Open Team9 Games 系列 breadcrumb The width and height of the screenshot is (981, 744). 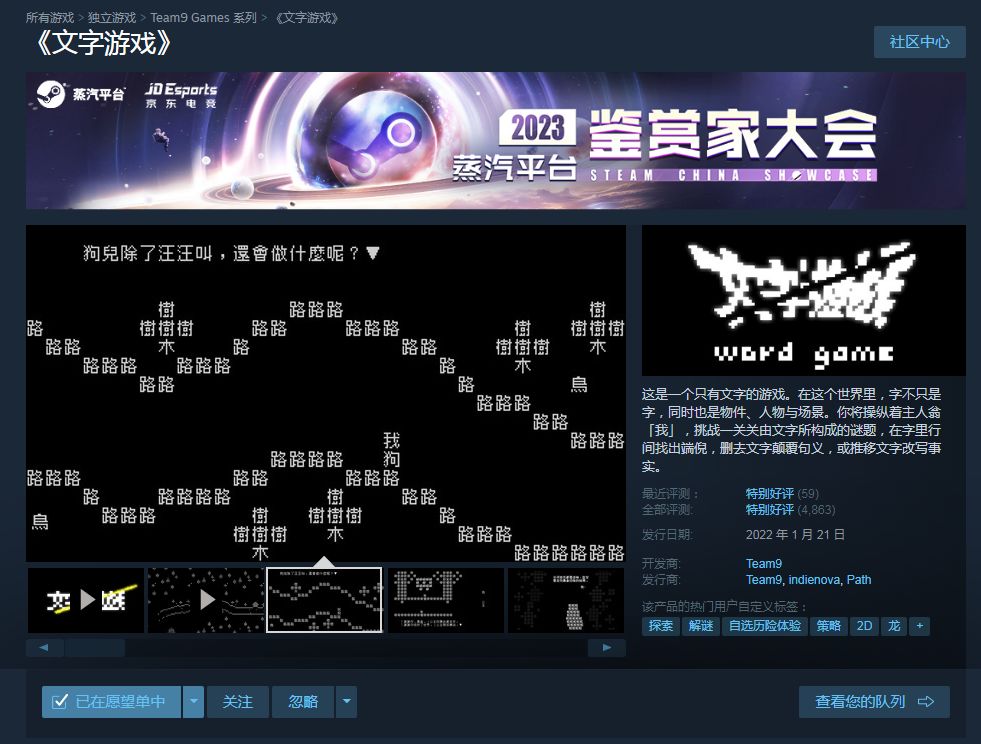(x=203, y=18)
